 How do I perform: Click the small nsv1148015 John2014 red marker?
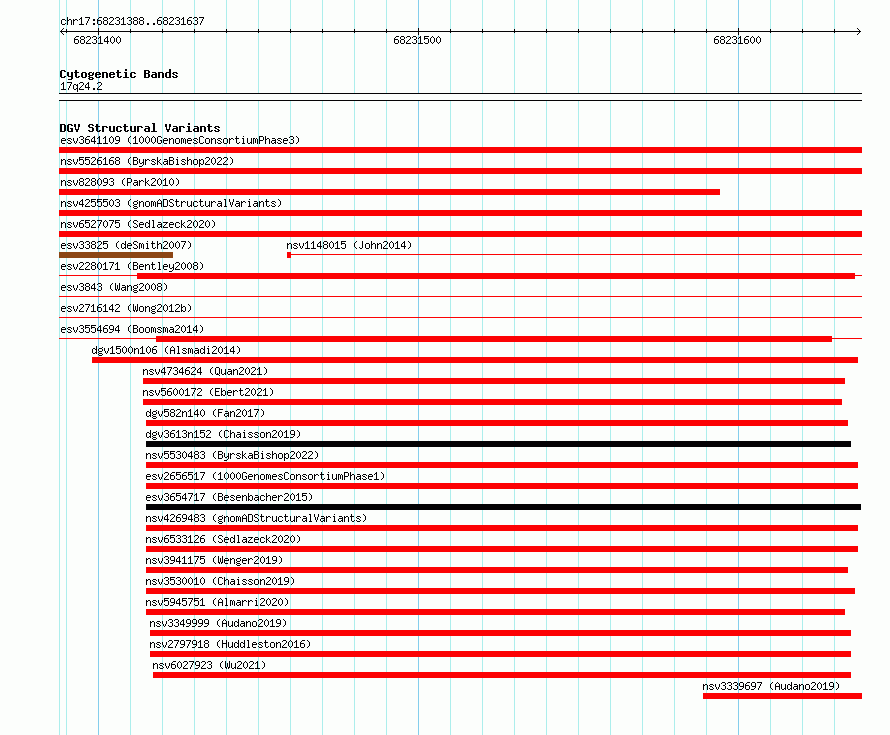[289, 255]
